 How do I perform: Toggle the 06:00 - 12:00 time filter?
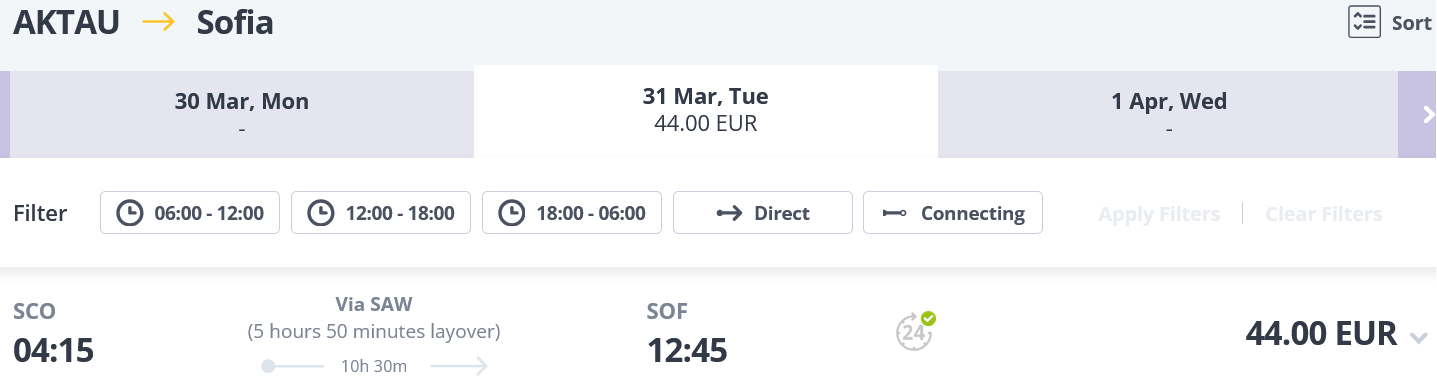point(189,213)
